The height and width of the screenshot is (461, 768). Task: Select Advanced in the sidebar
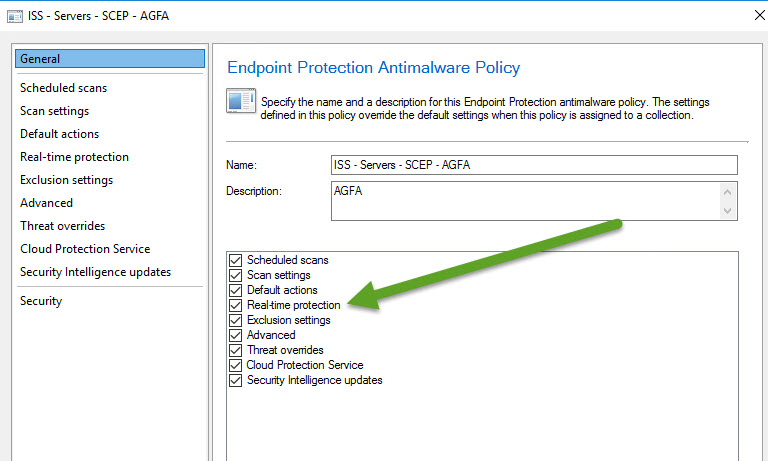pyautogui.click(x=46, y=203)
